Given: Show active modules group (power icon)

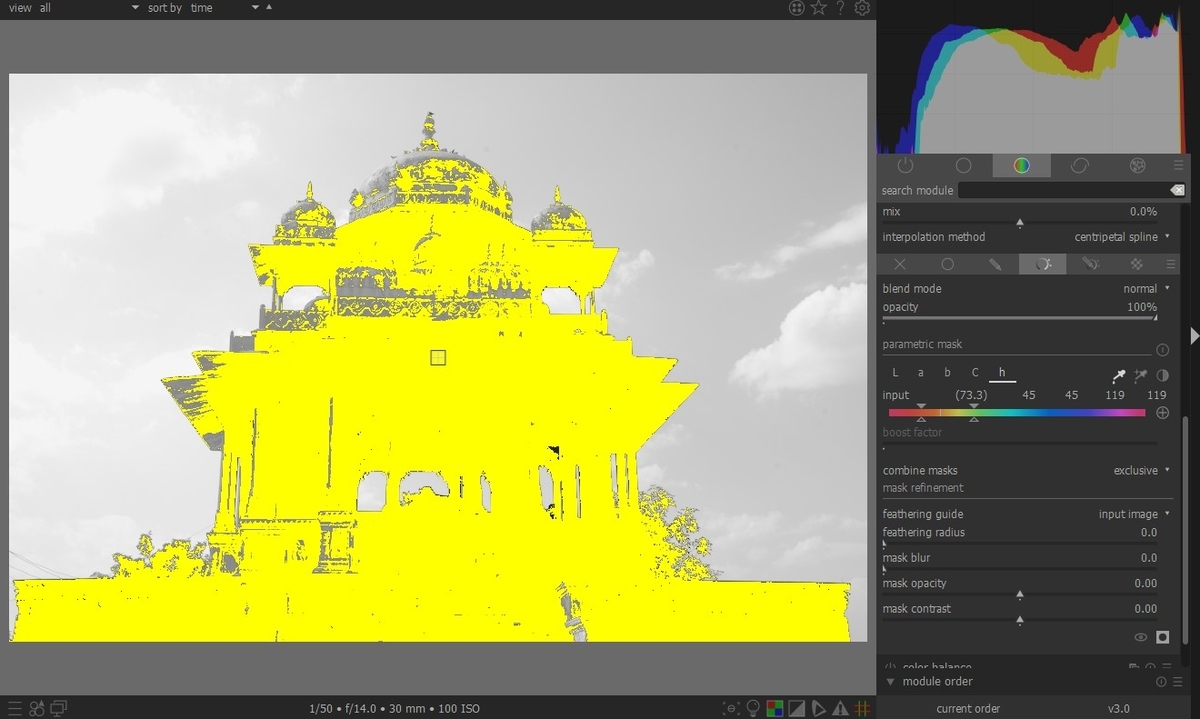Looking at the screenshot, I should [906, 165].
